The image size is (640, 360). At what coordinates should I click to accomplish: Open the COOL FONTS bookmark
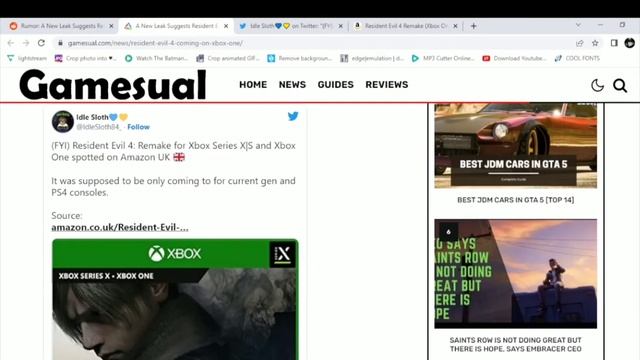(x=577, y=58)
